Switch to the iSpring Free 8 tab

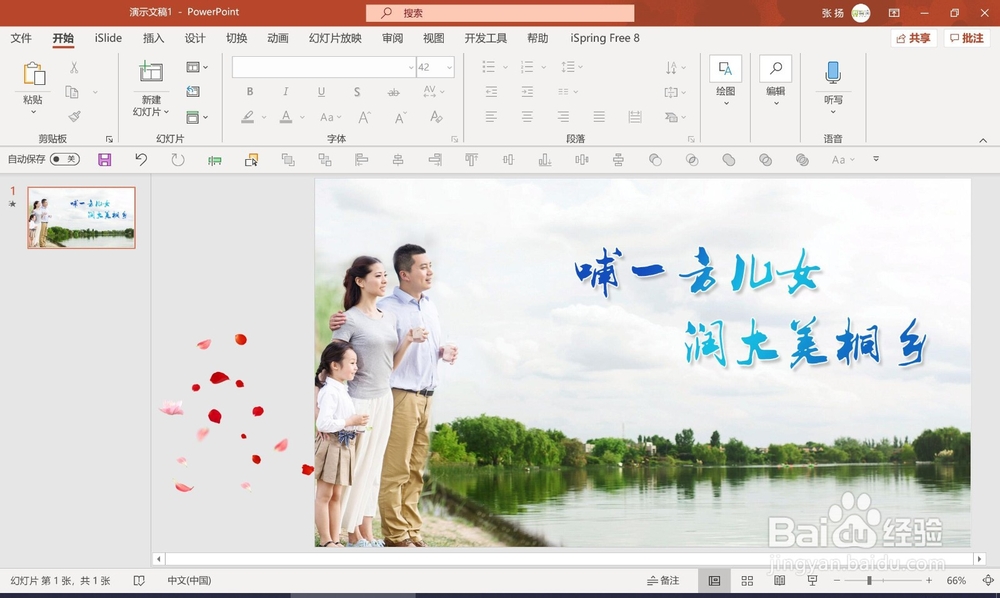[x=605, y=38]
